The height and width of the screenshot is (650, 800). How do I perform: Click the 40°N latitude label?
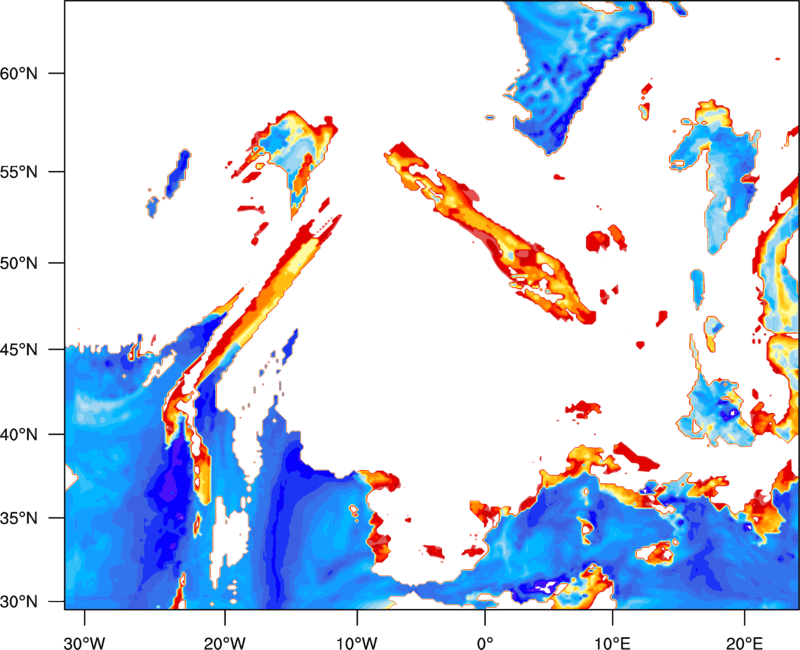18,435
